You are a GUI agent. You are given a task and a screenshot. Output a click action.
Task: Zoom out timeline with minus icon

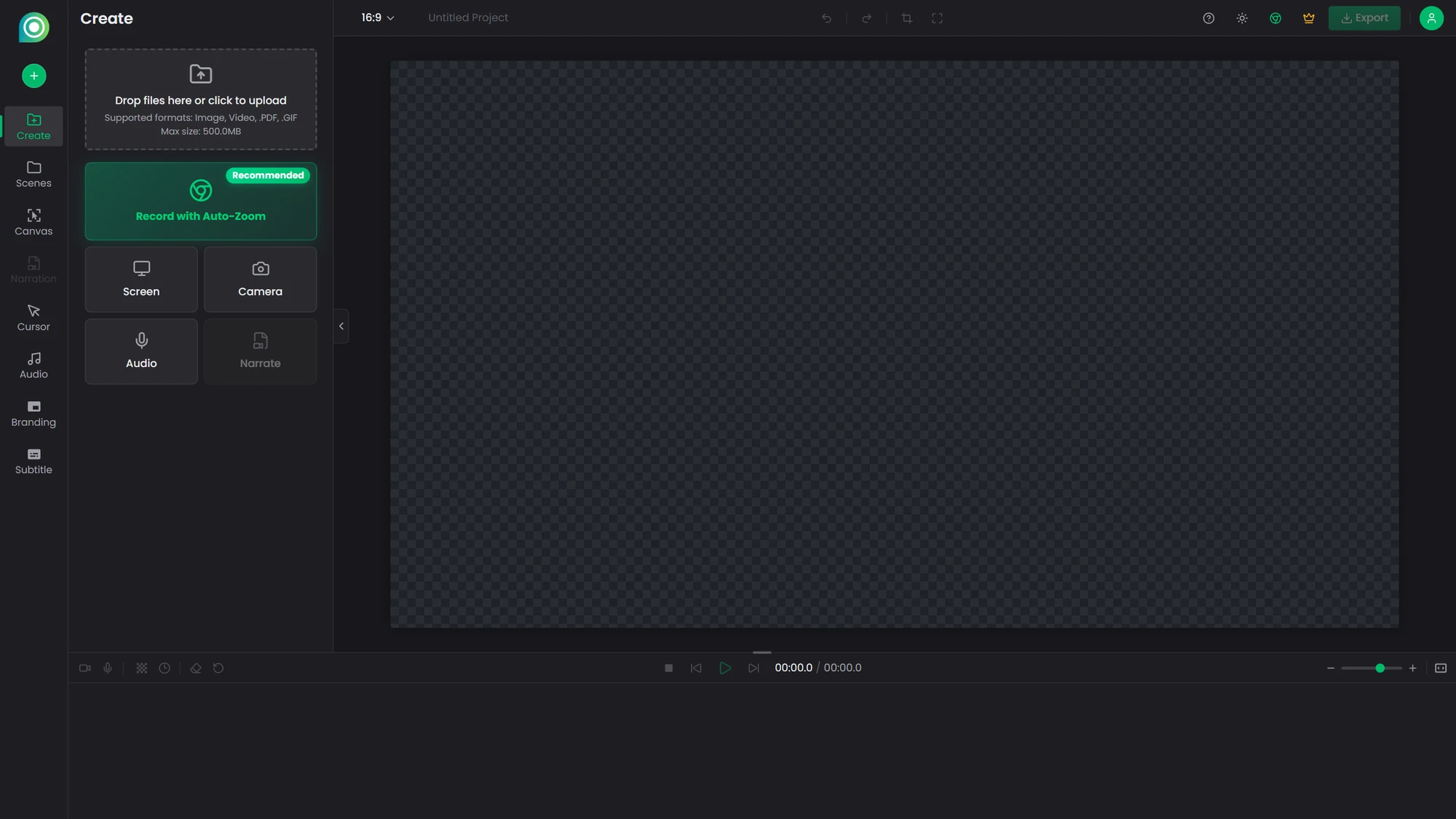pos(1331,668)
